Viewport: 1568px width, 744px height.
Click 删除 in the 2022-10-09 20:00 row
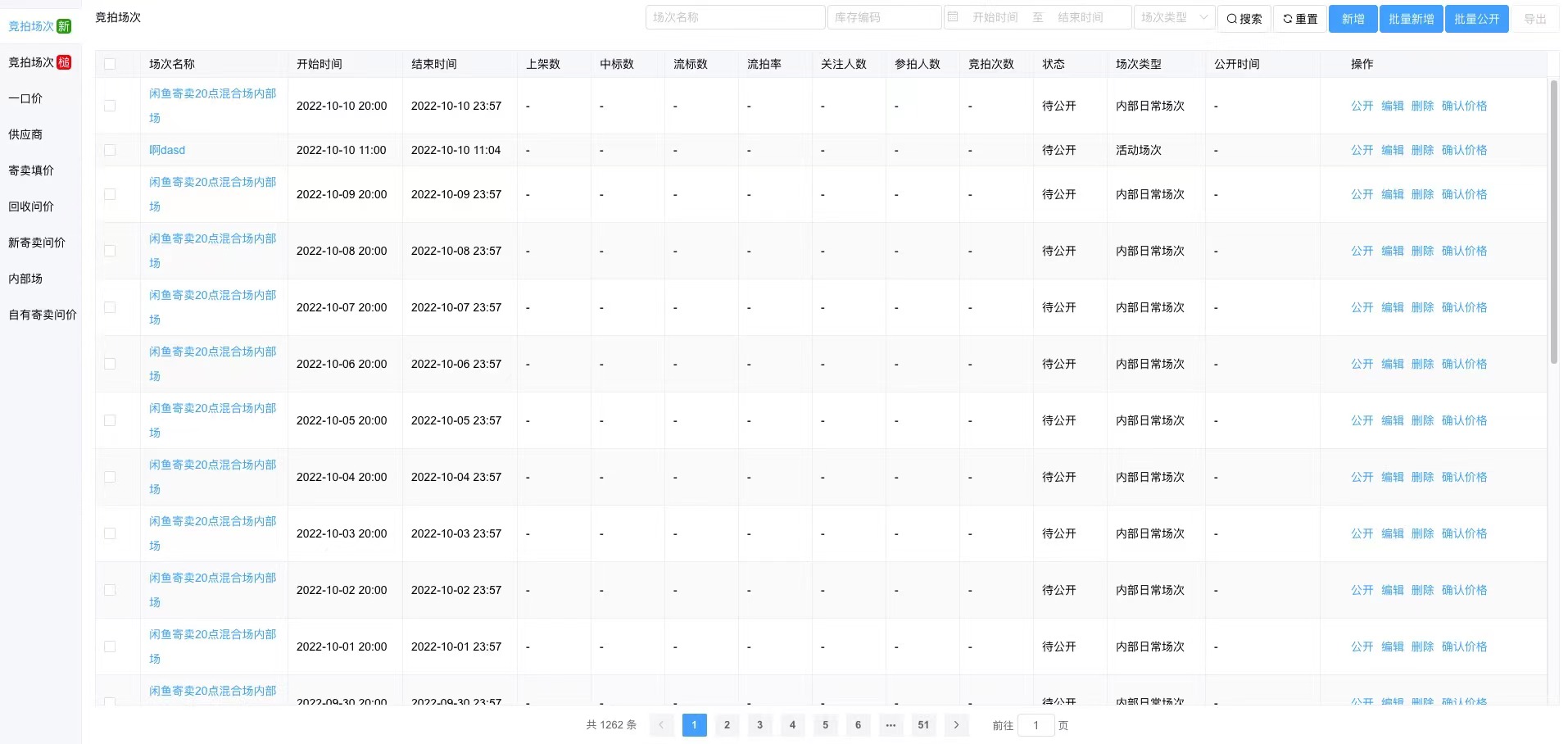[x=1422, y=194]
